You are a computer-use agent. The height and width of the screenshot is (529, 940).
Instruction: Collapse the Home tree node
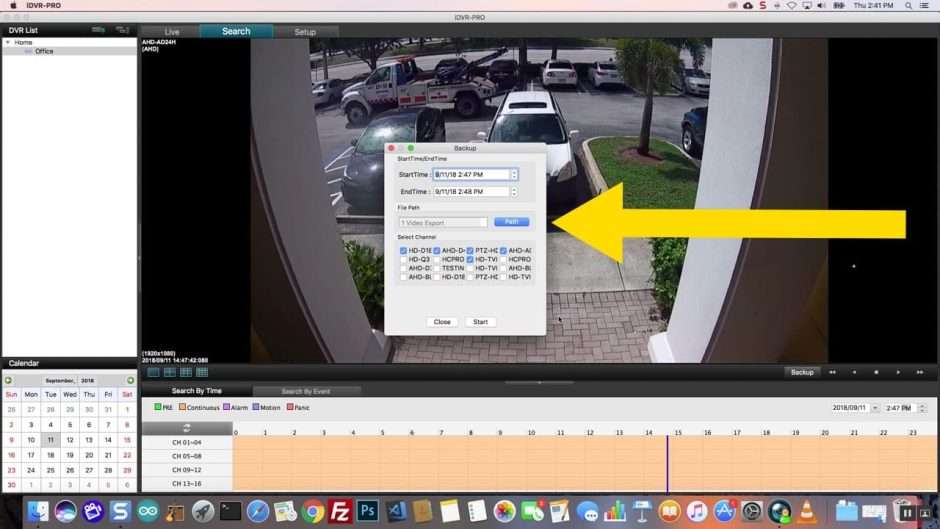(x=8, y=43)
